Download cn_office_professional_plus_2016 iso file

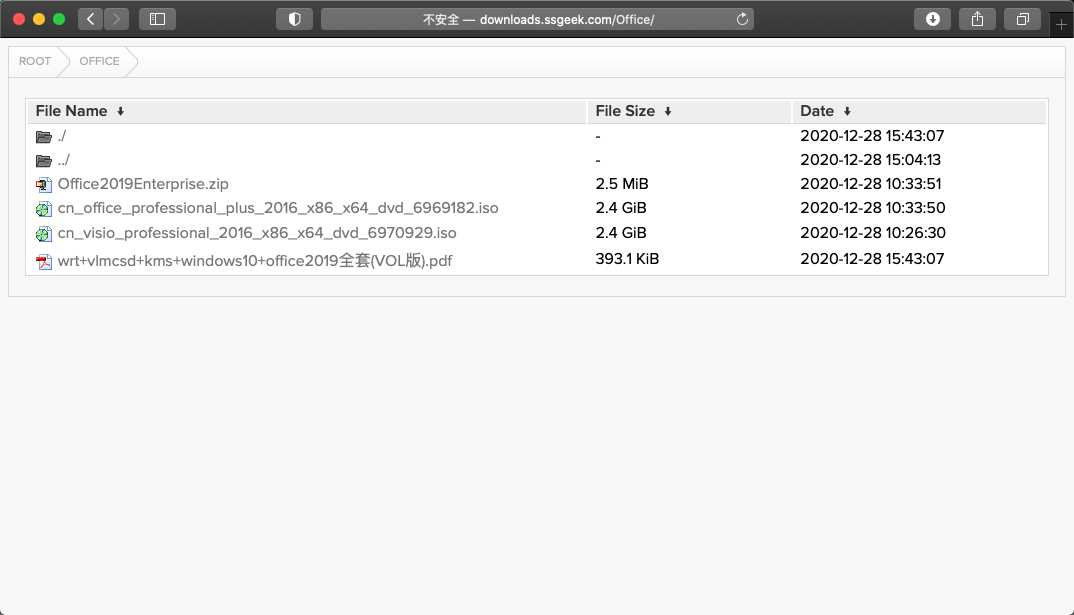click(x=278, y=208)
